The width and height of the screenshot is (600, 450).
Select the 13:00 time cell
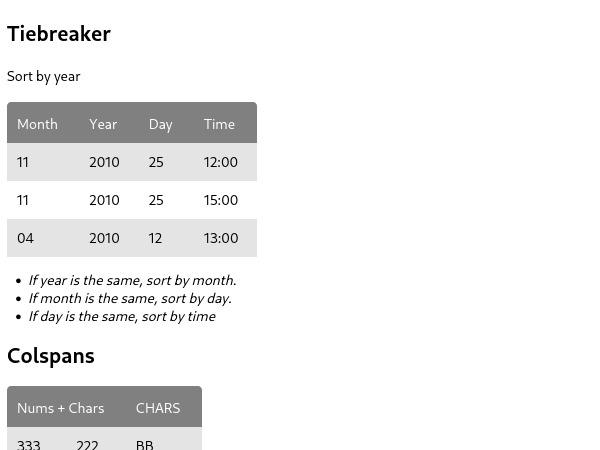(x=221, y=238)
